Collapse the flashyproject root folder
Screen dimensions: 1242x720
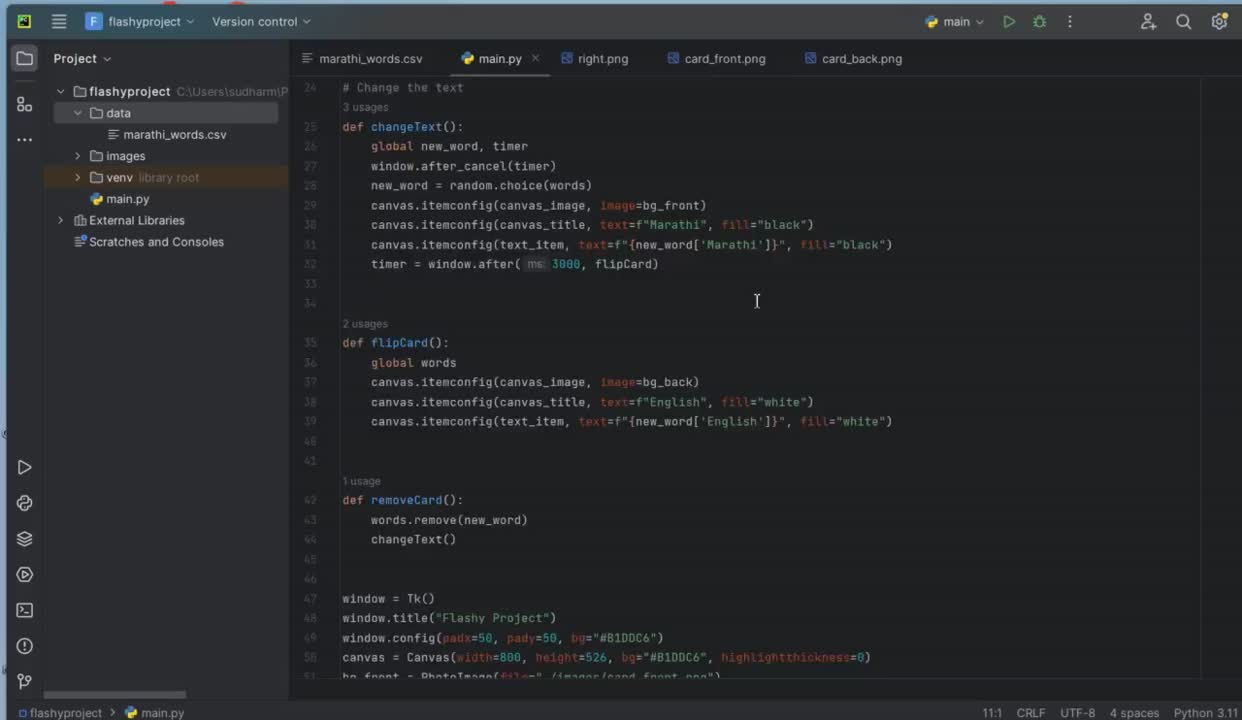coord(61,91)
